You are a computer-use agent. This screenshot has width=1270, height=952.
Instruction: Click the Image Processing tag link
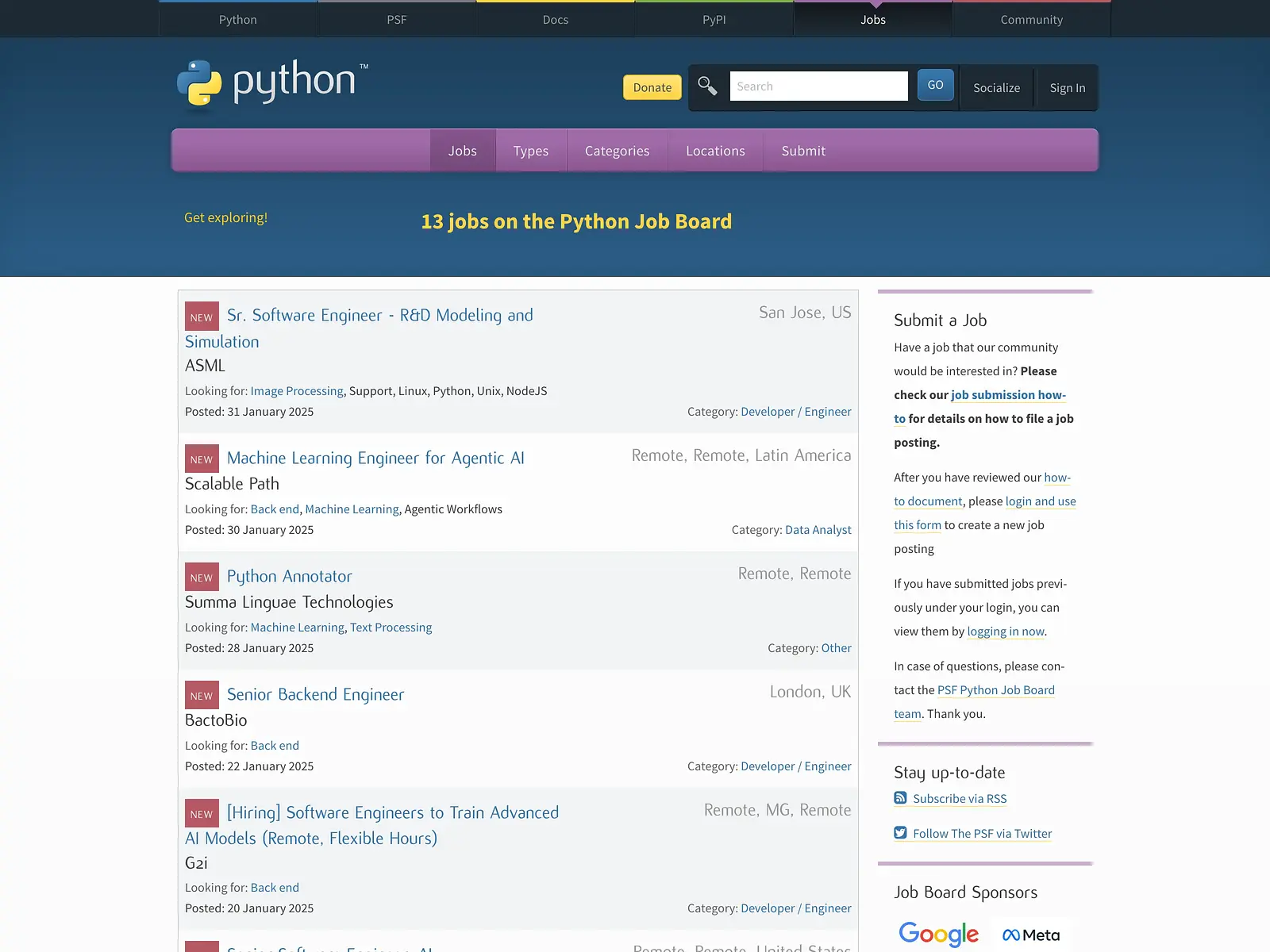click(297, 390)
